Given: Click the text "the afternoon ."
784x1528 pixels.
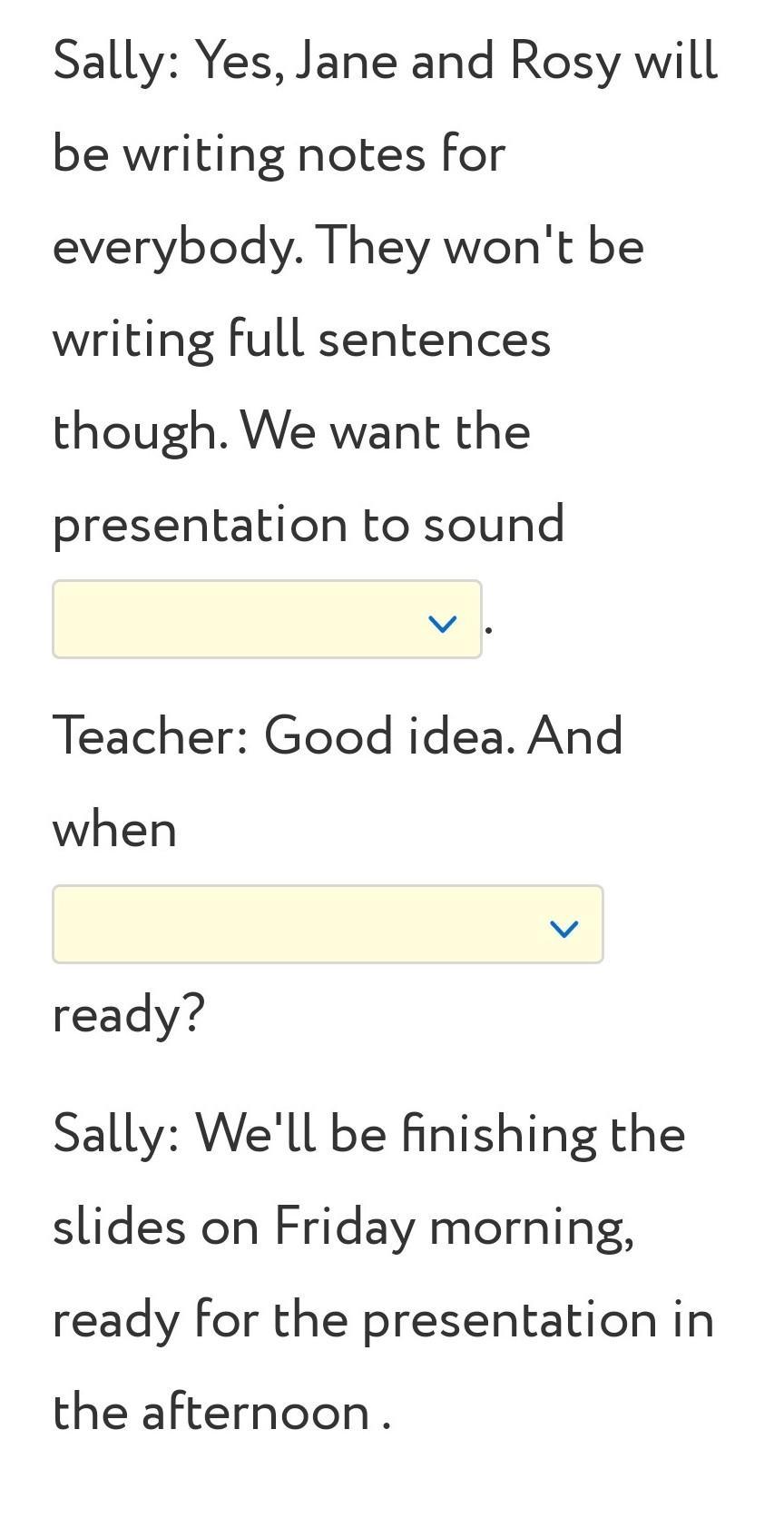Looking at the screenshot, I should click(222, 1413).
